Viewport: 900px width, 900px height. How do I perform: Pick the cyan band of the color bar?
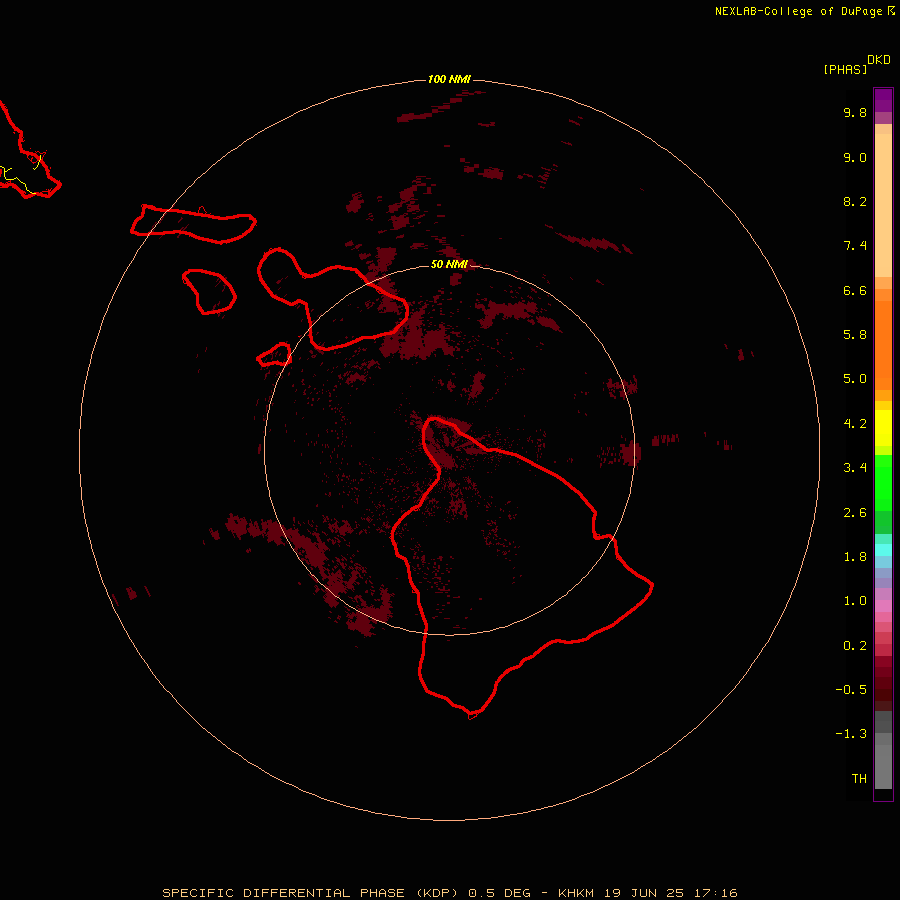point(883,550)
